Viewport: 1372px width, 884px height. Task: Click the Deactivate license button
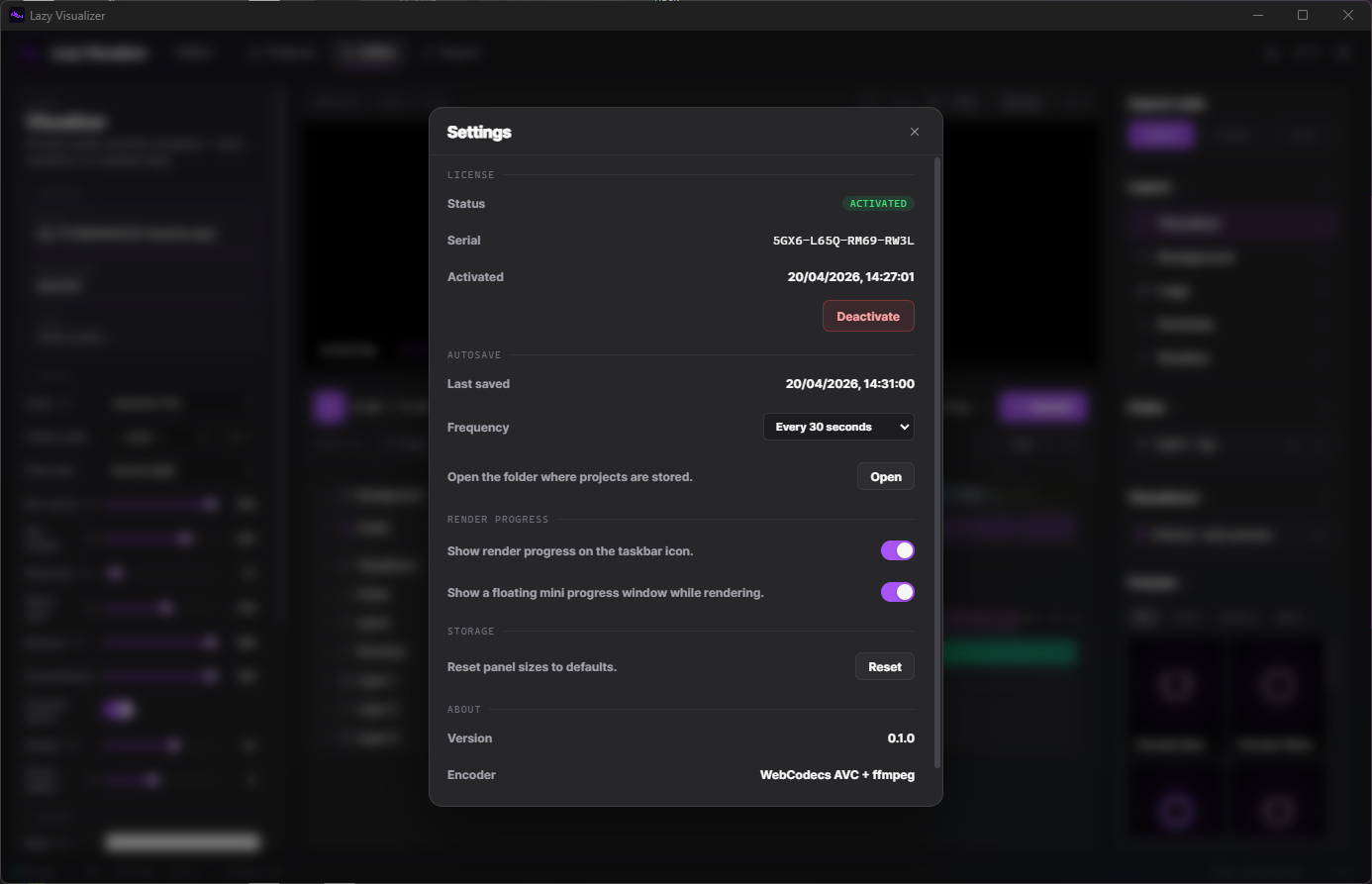tap(868, 316)
